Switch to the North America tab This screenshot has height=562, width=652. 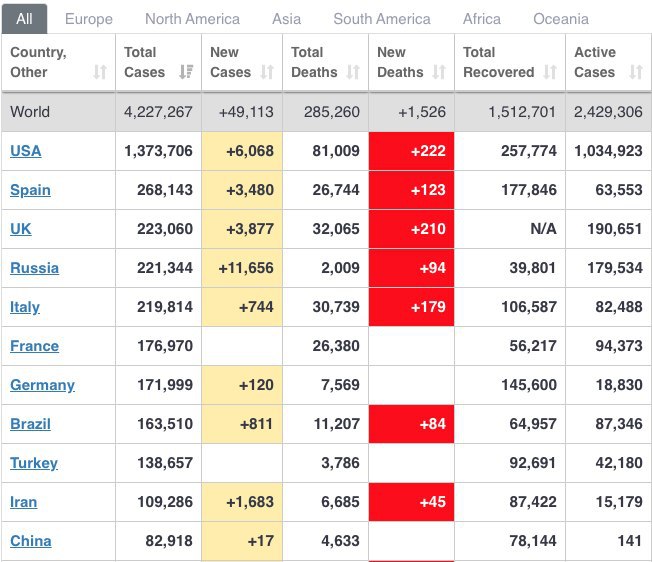point(193,19)
